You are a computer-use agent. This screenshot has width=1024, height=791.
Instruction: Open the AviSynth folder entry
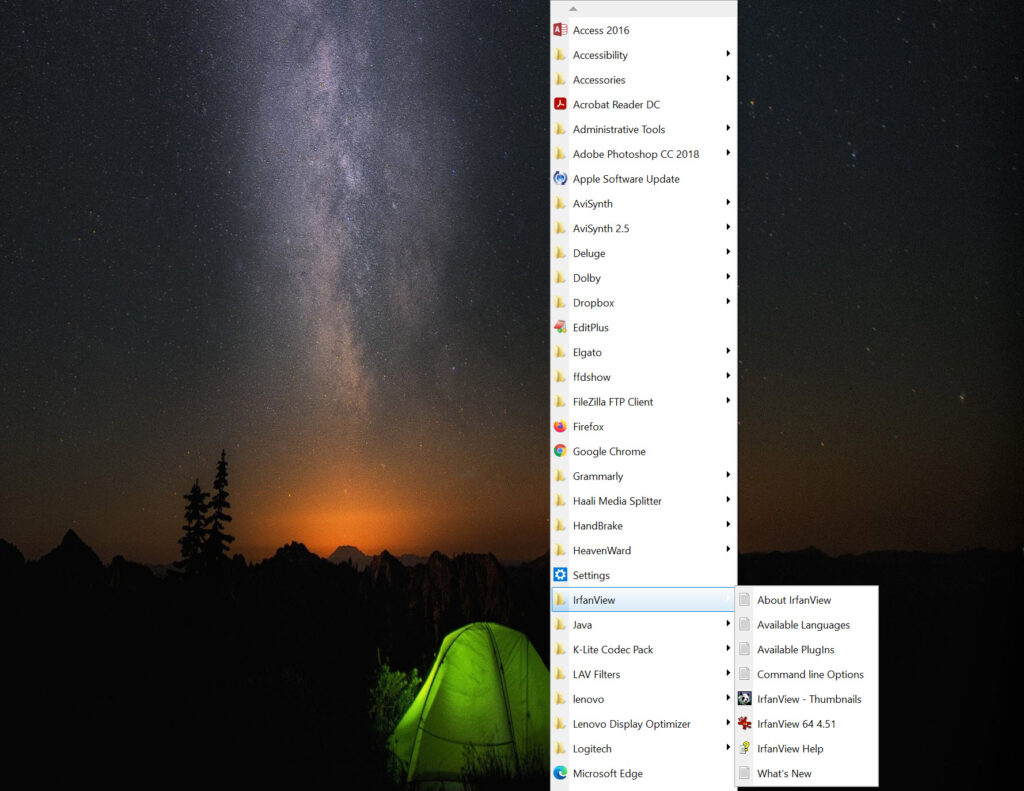tap(643, 204)
